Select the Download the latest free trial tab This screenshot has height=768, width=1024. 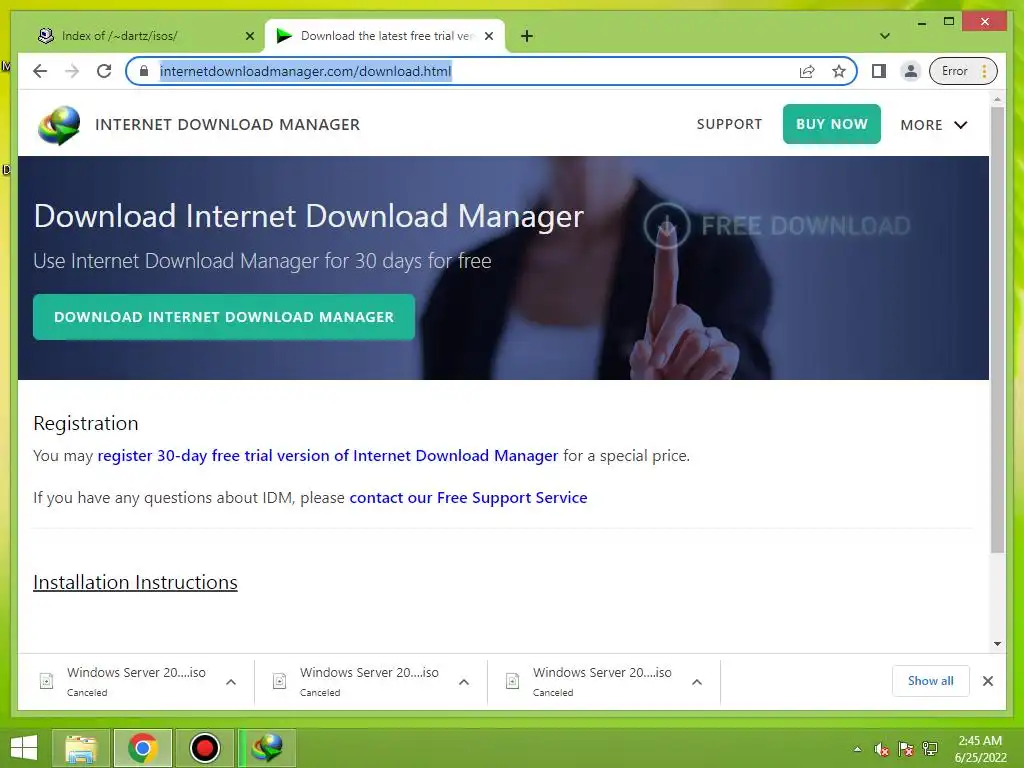385,36
